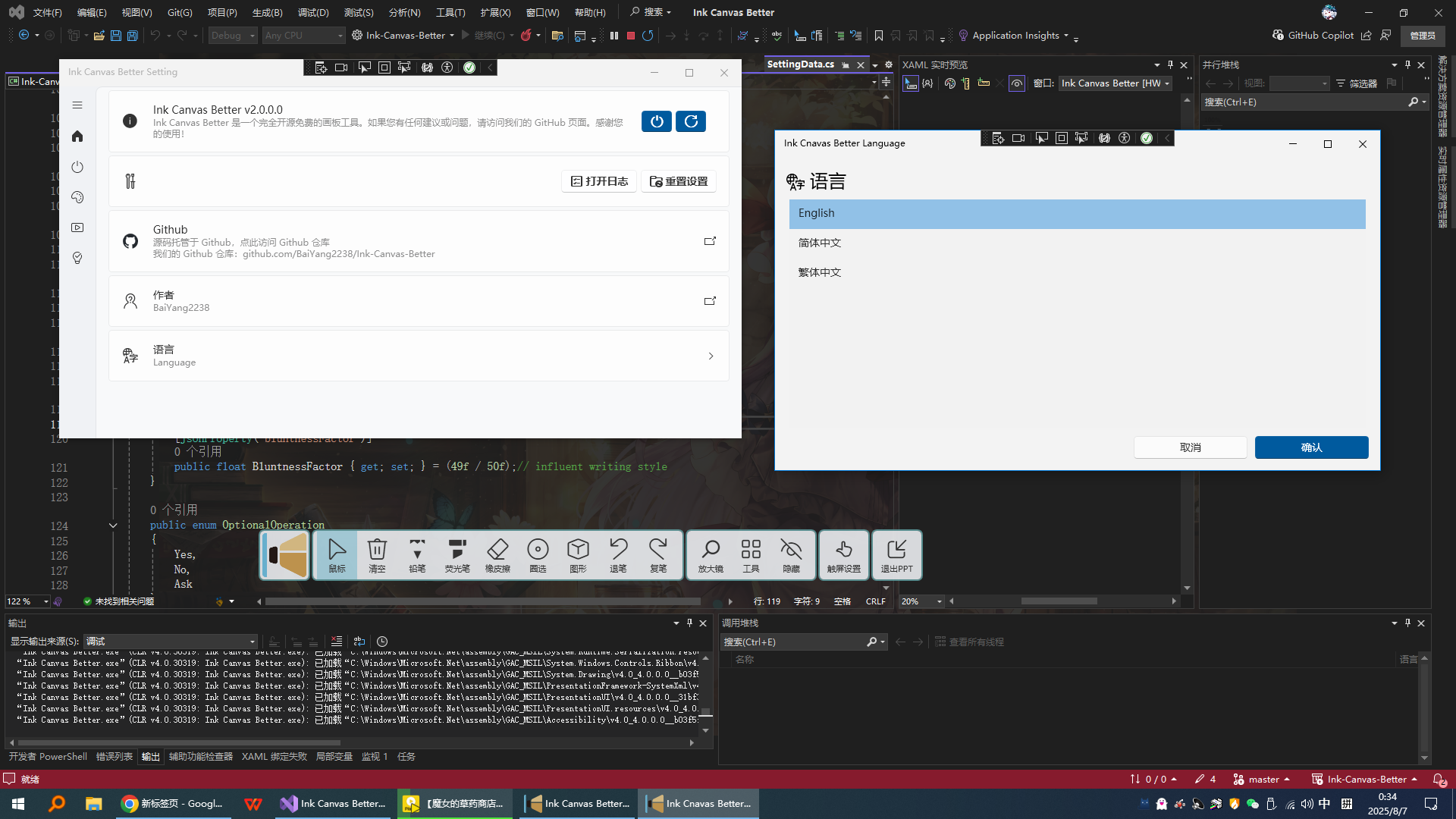
Task: Switch to the 开发者 PowerShell tab
Action: pos(48,757)
